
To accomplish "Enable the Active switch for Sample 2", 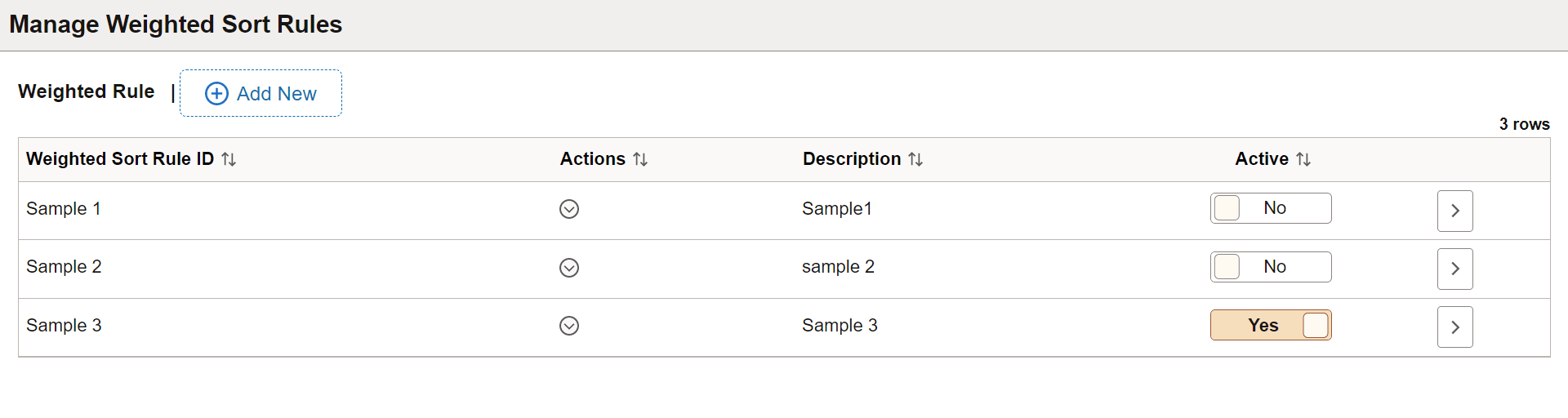I will pos(1270,267).
